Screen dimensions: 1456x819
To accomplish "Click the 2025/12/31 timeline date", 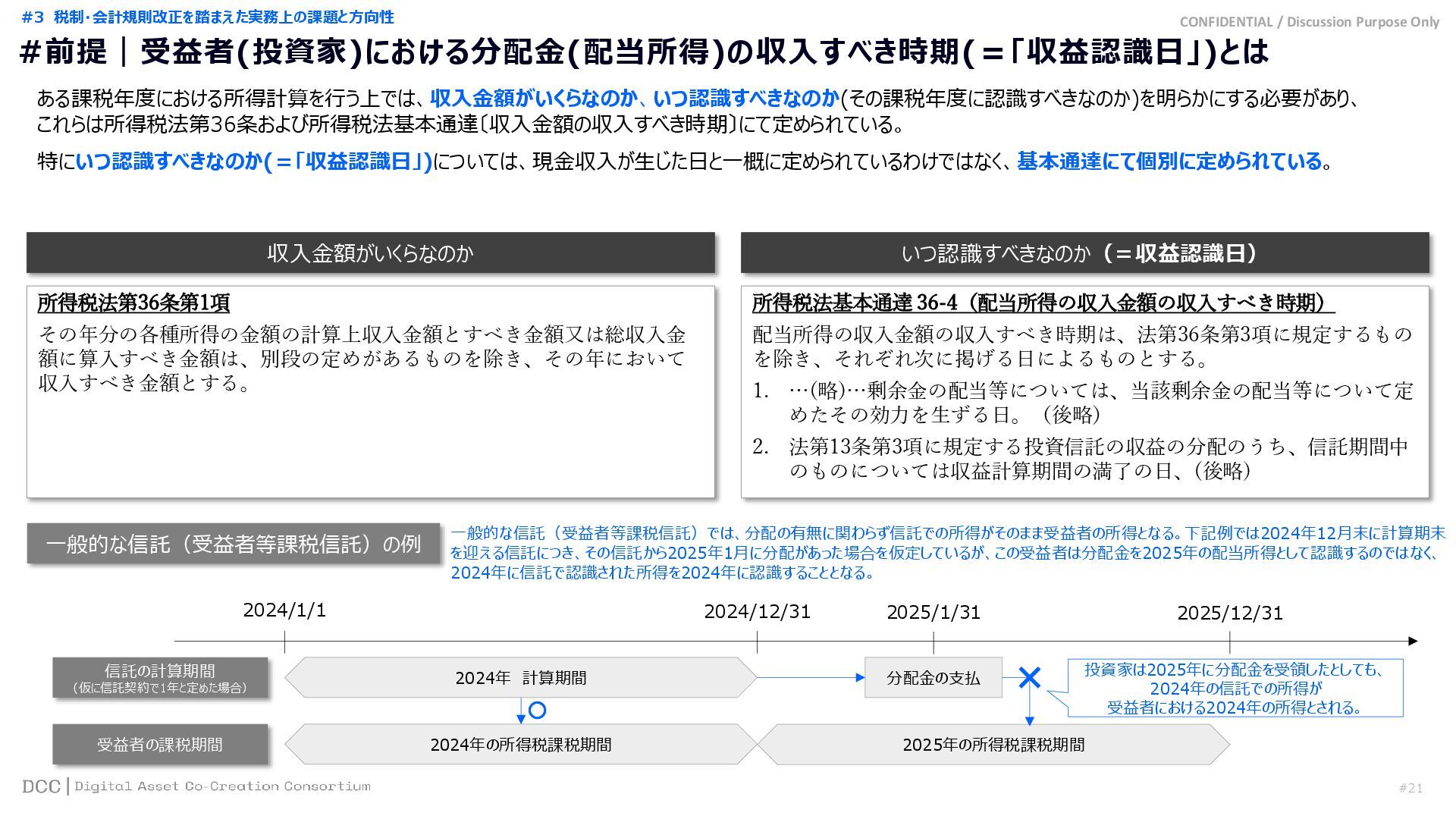I will point(1229,613).
